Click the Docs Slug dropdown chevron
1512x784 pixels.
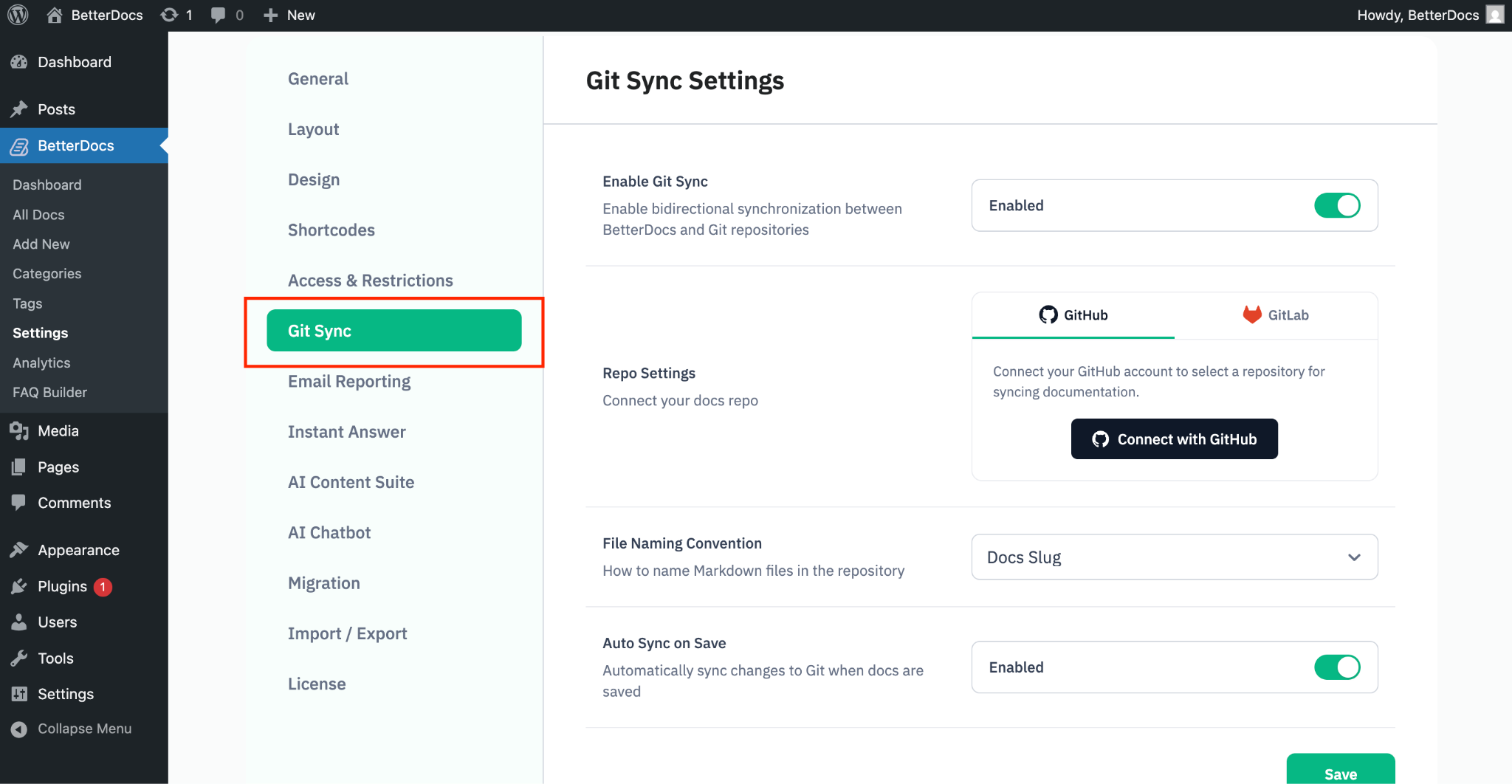(x=1354, y=557)
